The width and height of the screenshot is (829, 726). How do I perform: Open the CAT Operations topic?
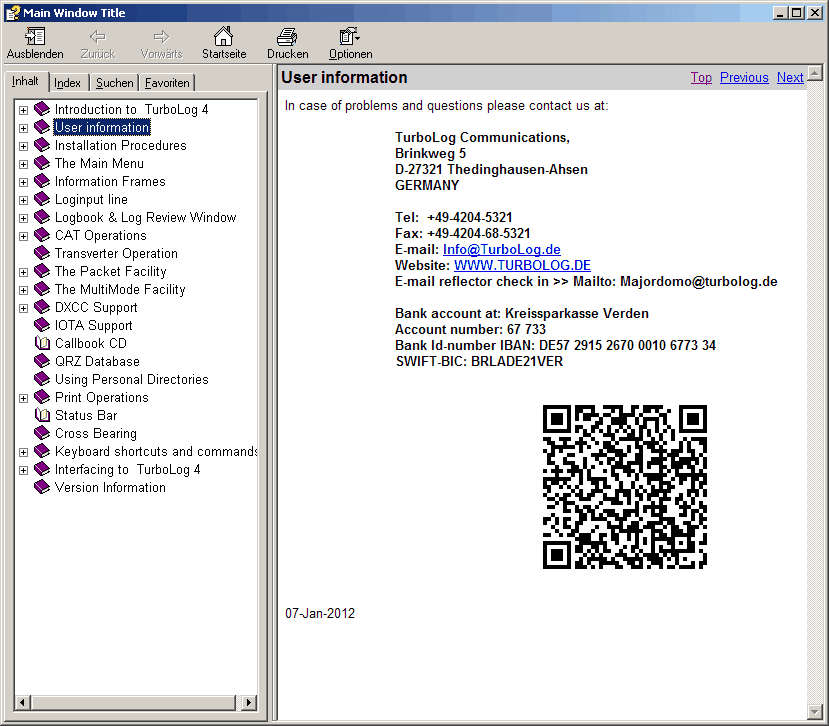pyautogui.click(x=100, y=235)
